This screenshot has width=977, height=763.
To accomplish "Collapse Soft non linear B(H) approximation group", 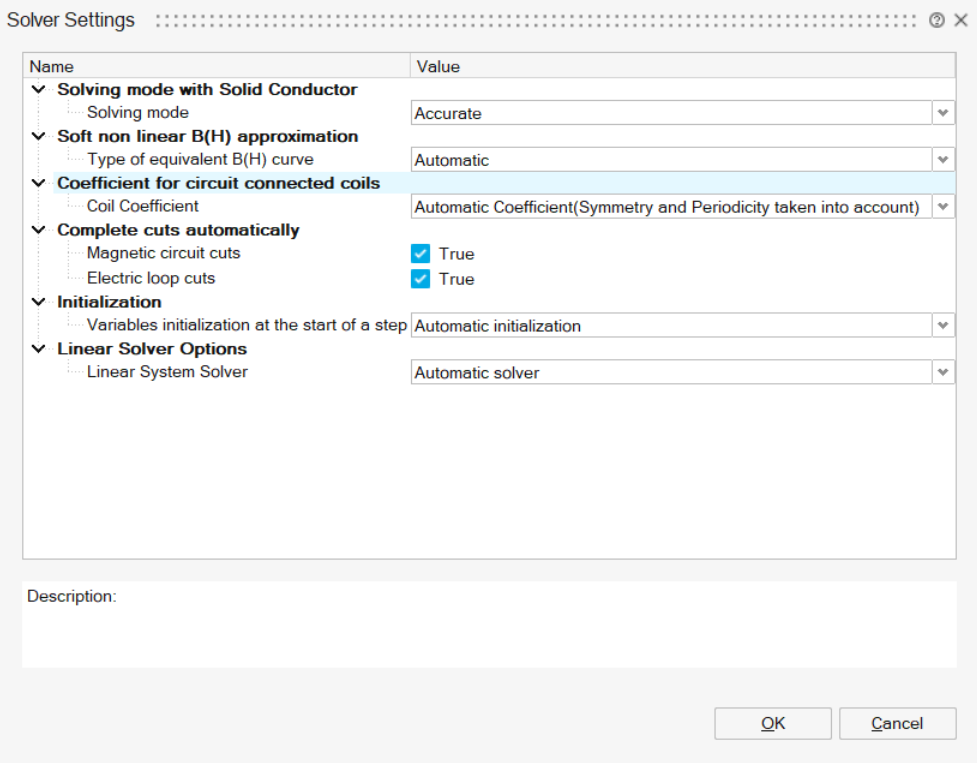I will tap(39, 136).
